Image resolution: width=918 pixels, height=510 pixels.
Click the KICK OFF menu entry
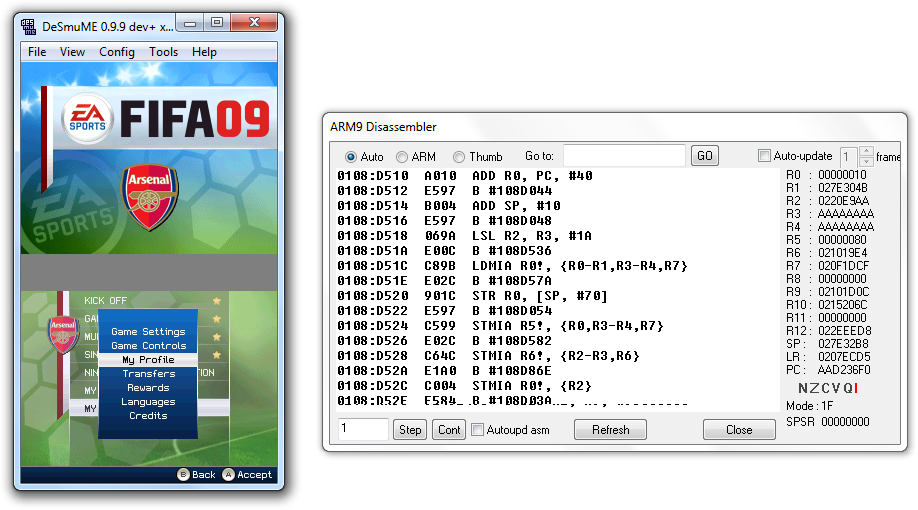(105, 300)
